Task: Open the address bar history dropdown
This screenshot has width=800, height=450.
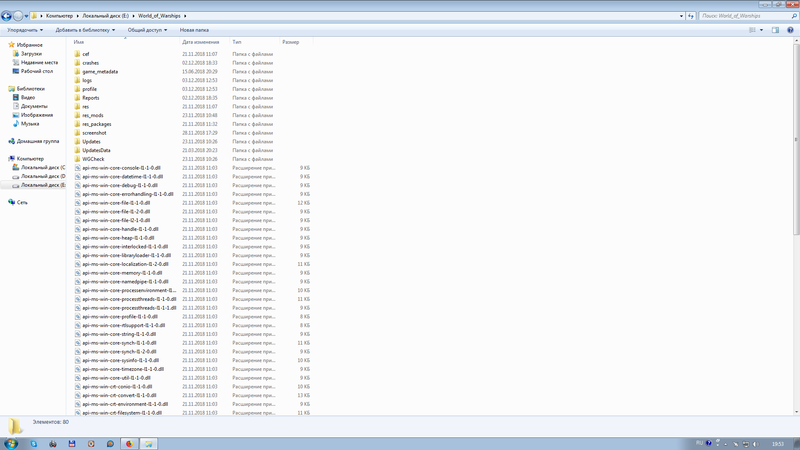Action: pos(681,16)
